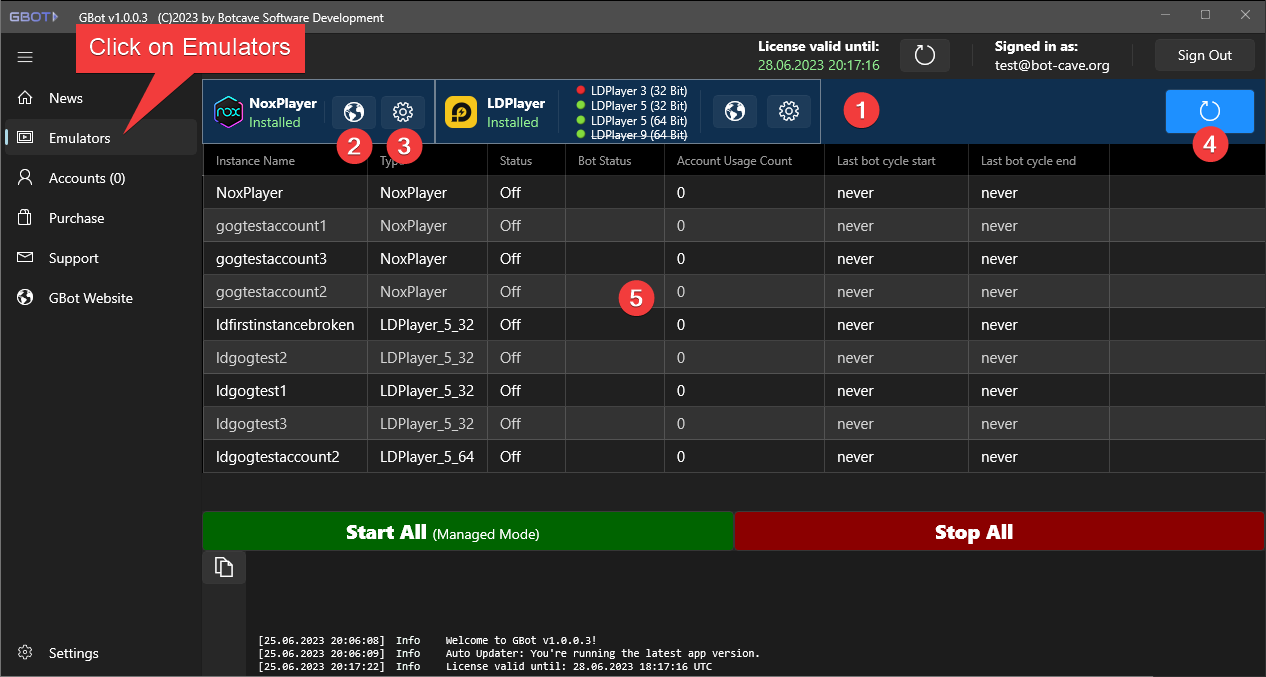Open the Support section
The width and height of the screenshot is (1266, 677).
(x=73, y=257)
